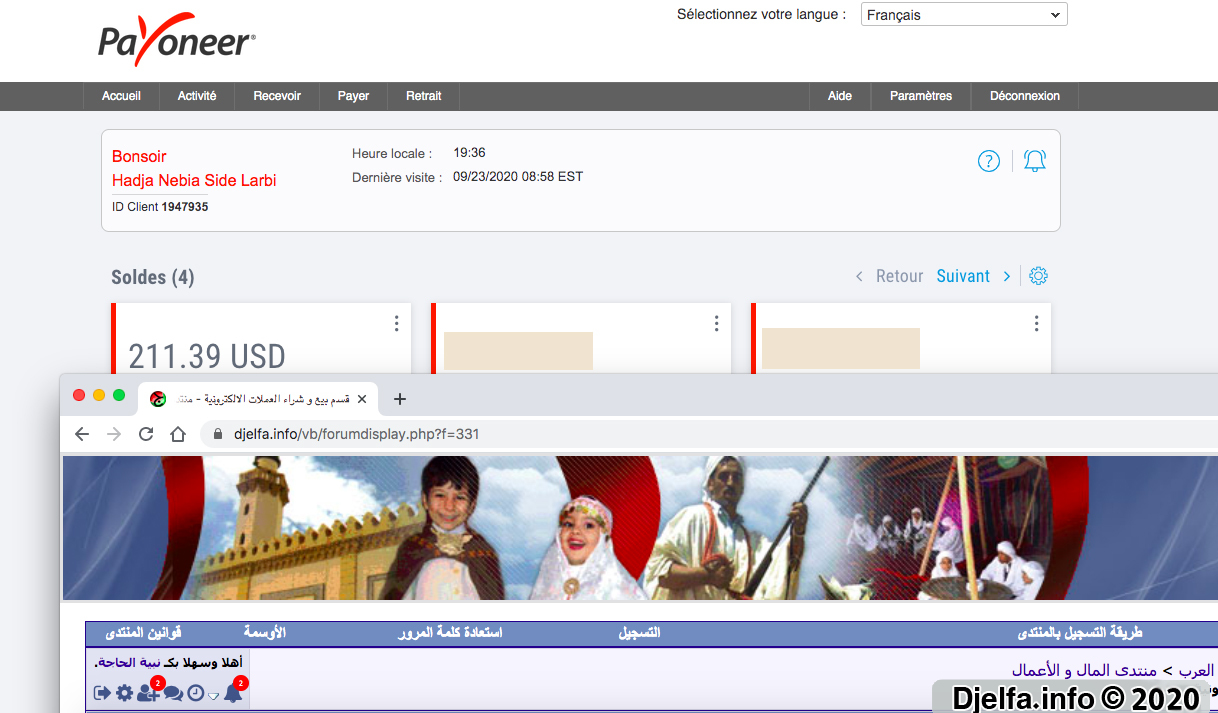1218x713 pixels.
Task: Click the padlock icon in address bar
Action: (219, 434)
